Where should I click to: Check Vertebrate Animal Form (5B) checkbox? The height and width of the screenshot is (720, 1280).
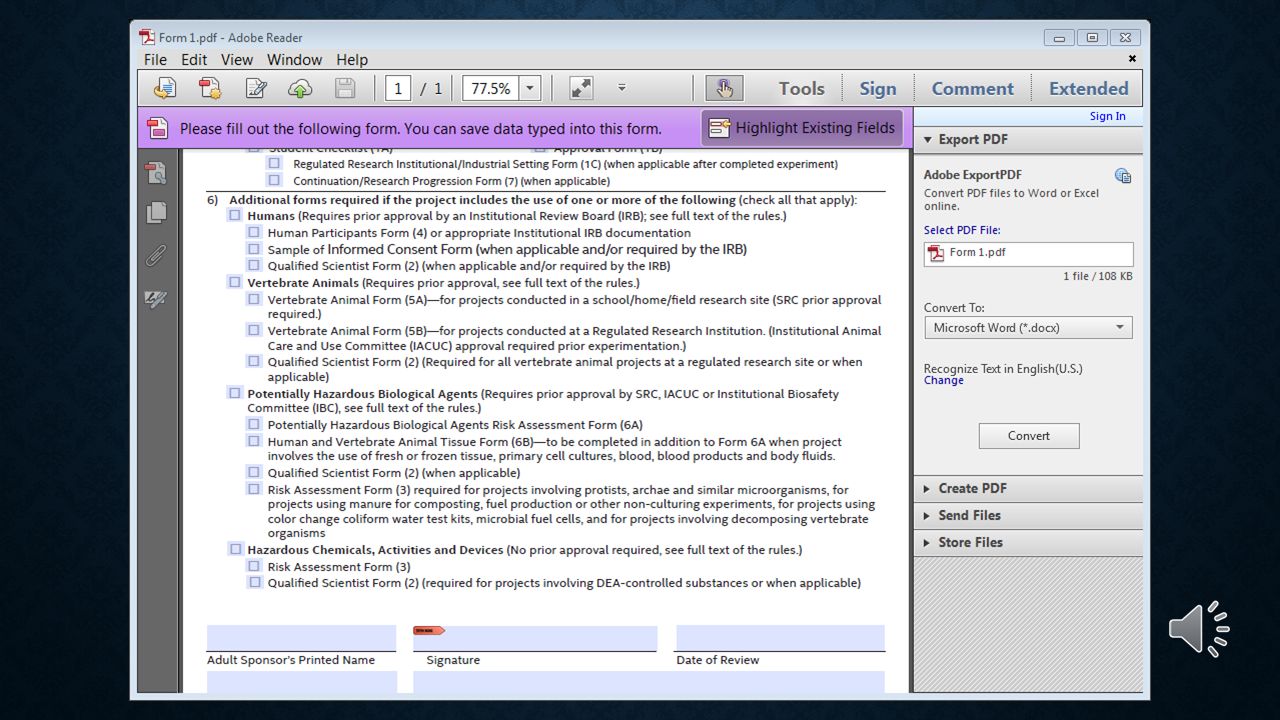[255, 330]
